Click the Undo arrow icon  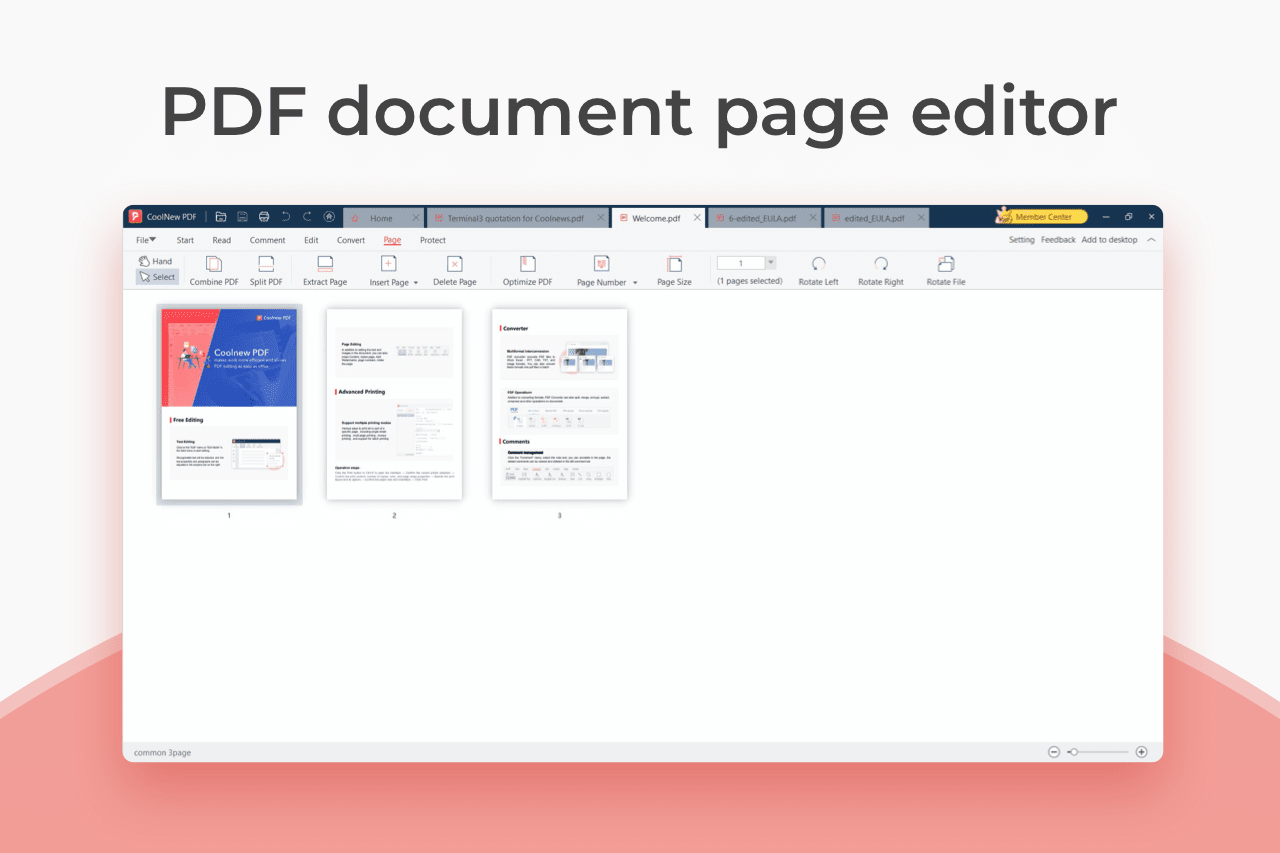pyautogui.click(x=285, y=216)
